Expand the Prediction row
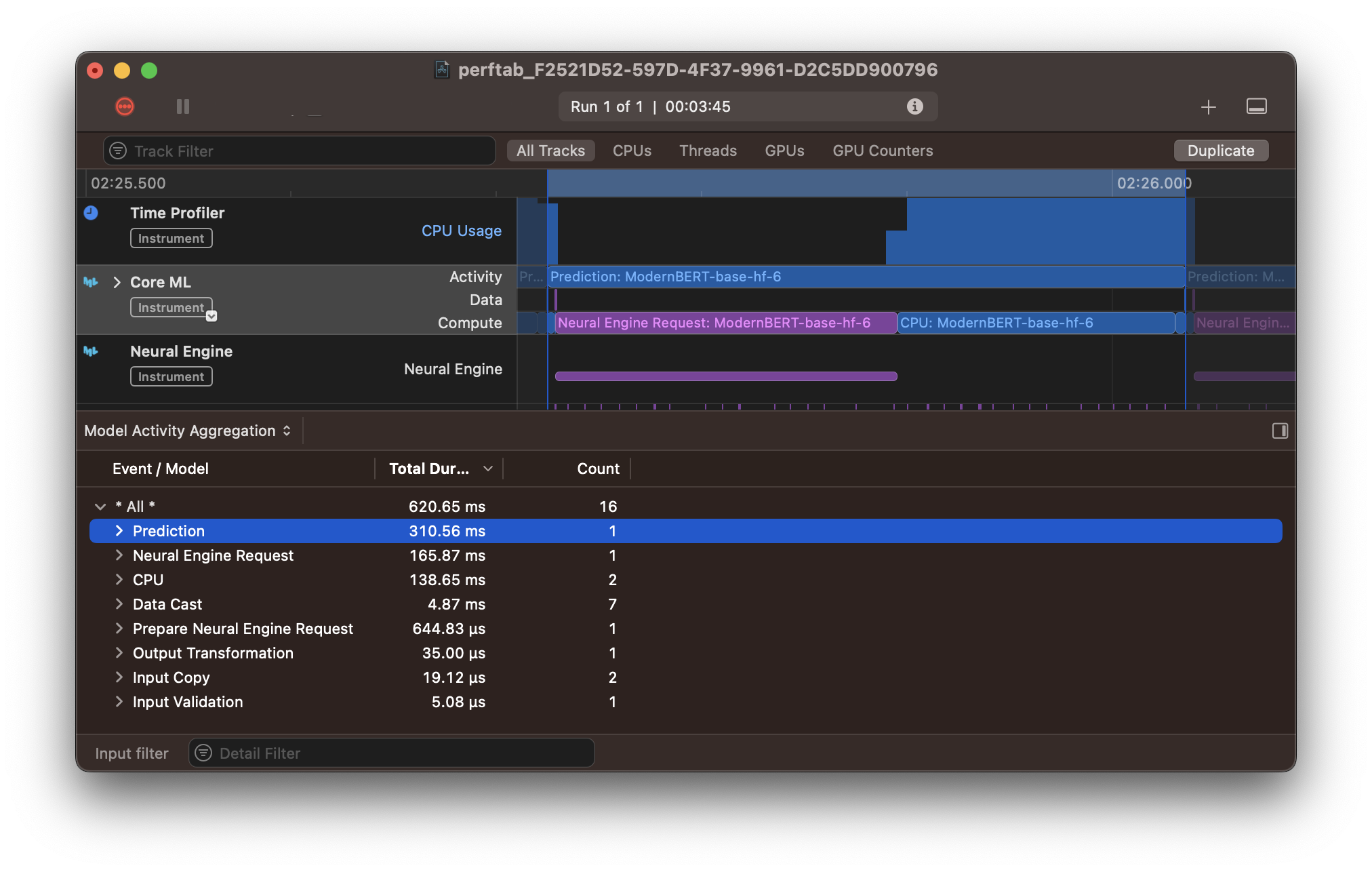 point(119,531)
